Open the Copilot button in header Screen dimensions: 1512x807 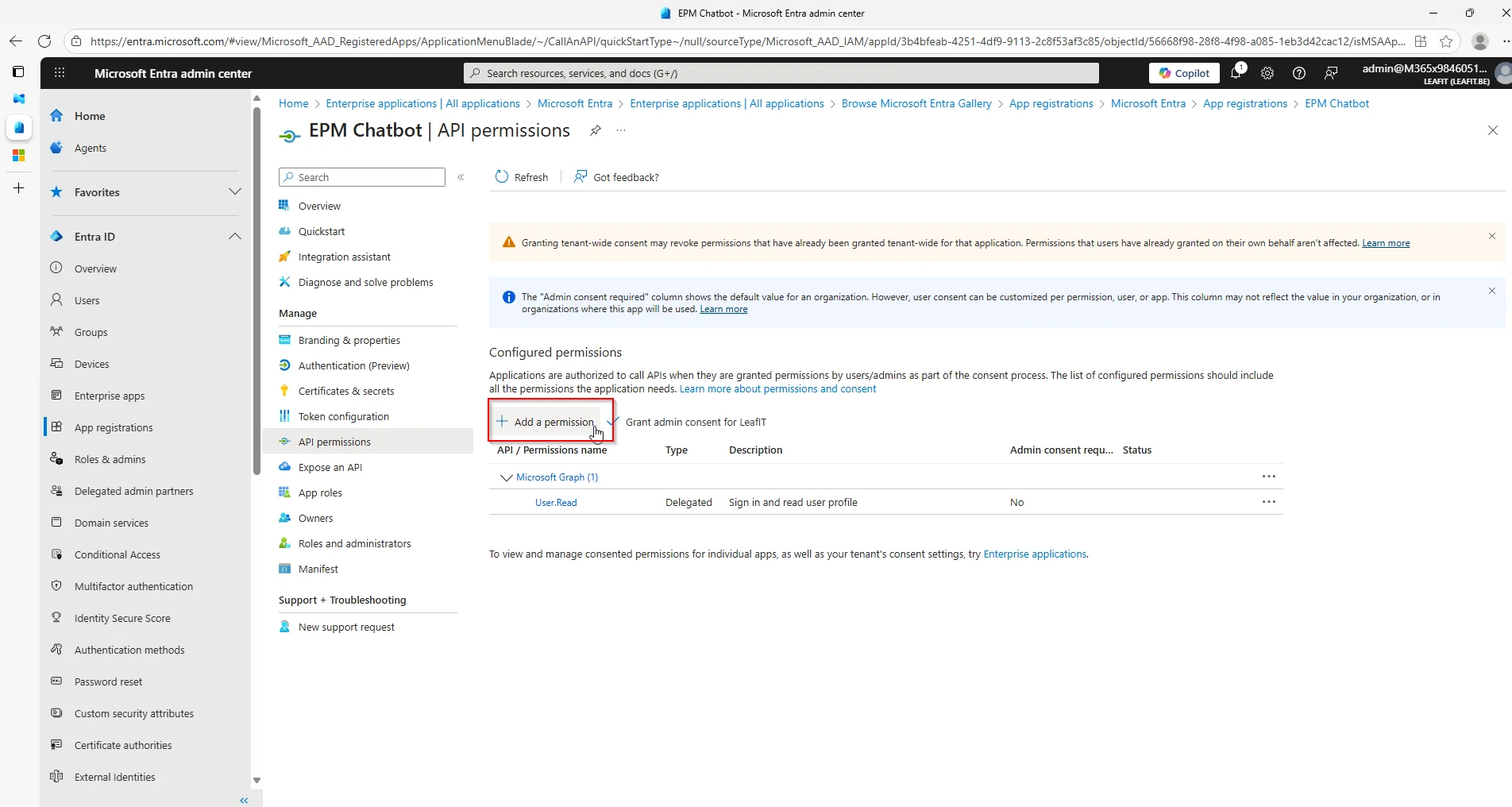(1184, 73)
